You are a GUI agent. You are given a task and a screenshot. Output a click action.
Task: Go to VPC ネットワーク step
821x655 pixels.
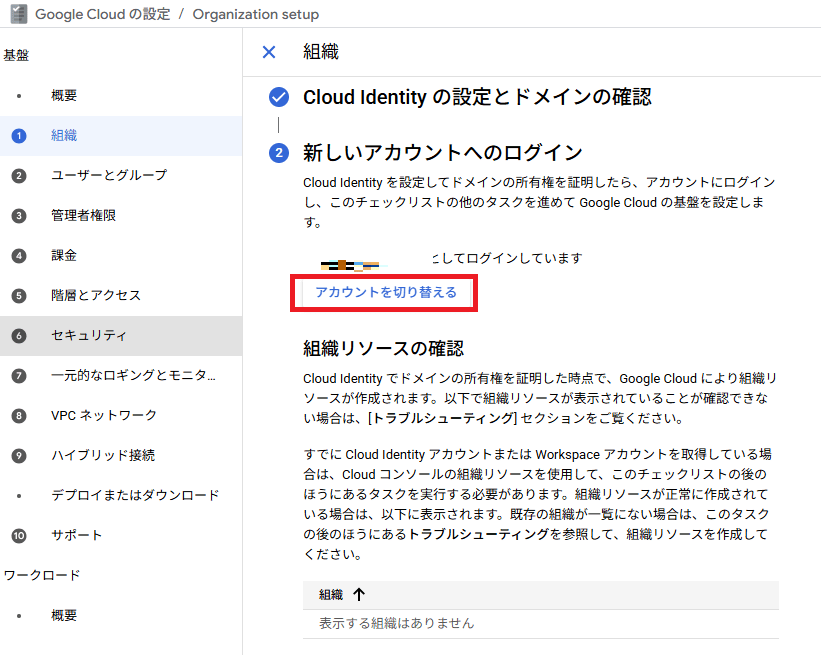click(x=121, y=416)
